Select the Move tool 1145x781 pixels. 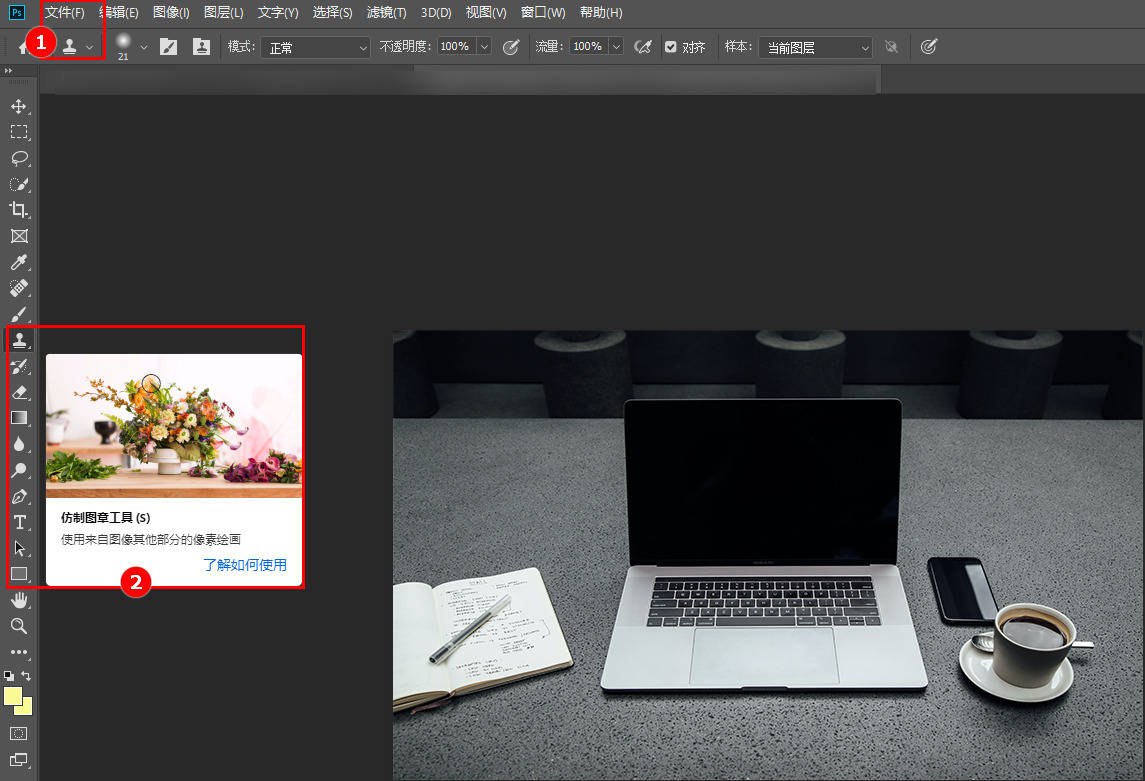[x=18, y=106]
